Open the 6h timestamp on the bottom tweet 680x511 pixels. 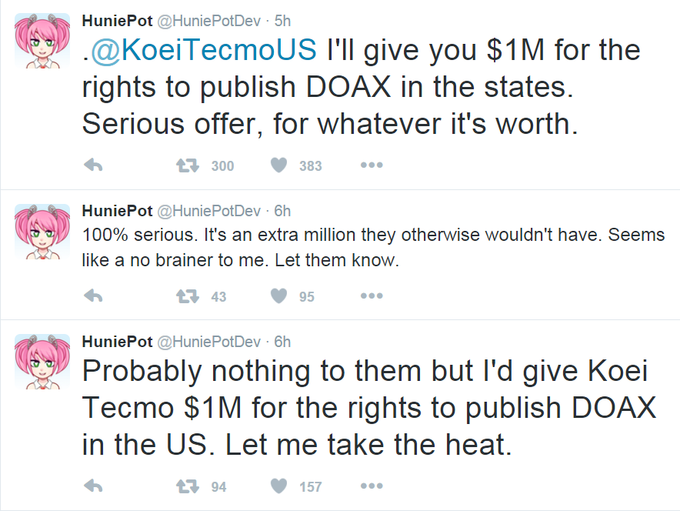point(282,342)
